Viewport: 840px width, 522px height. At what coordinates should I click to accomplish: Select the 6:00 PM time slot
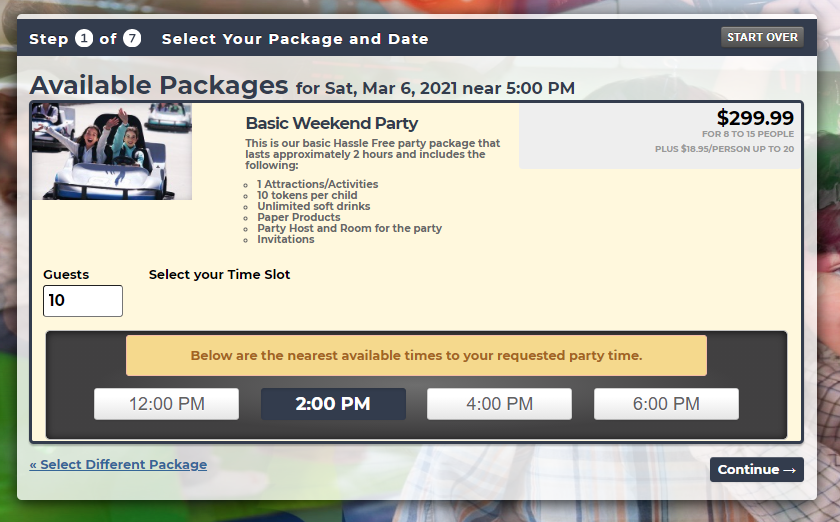click(666, 404)
